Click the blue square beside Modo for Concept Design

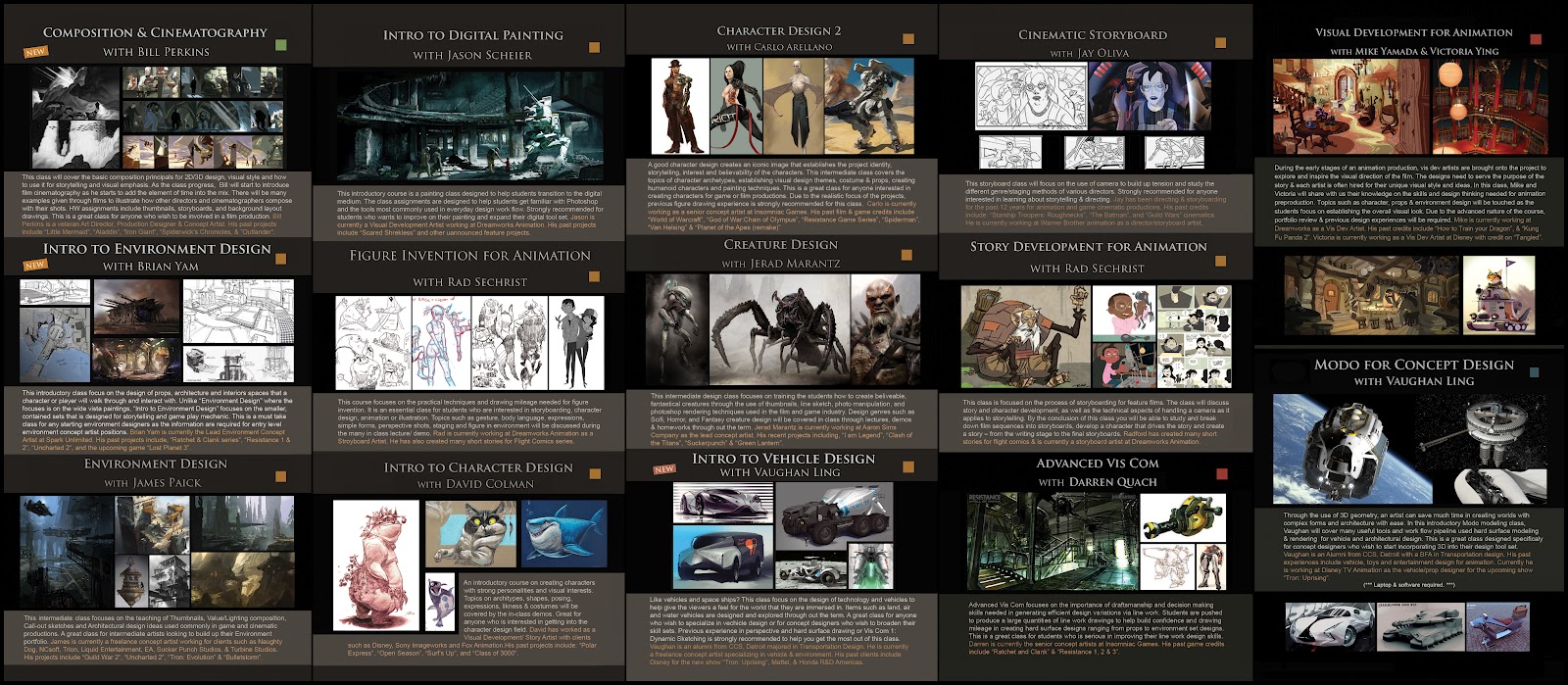coord(1535,372)
